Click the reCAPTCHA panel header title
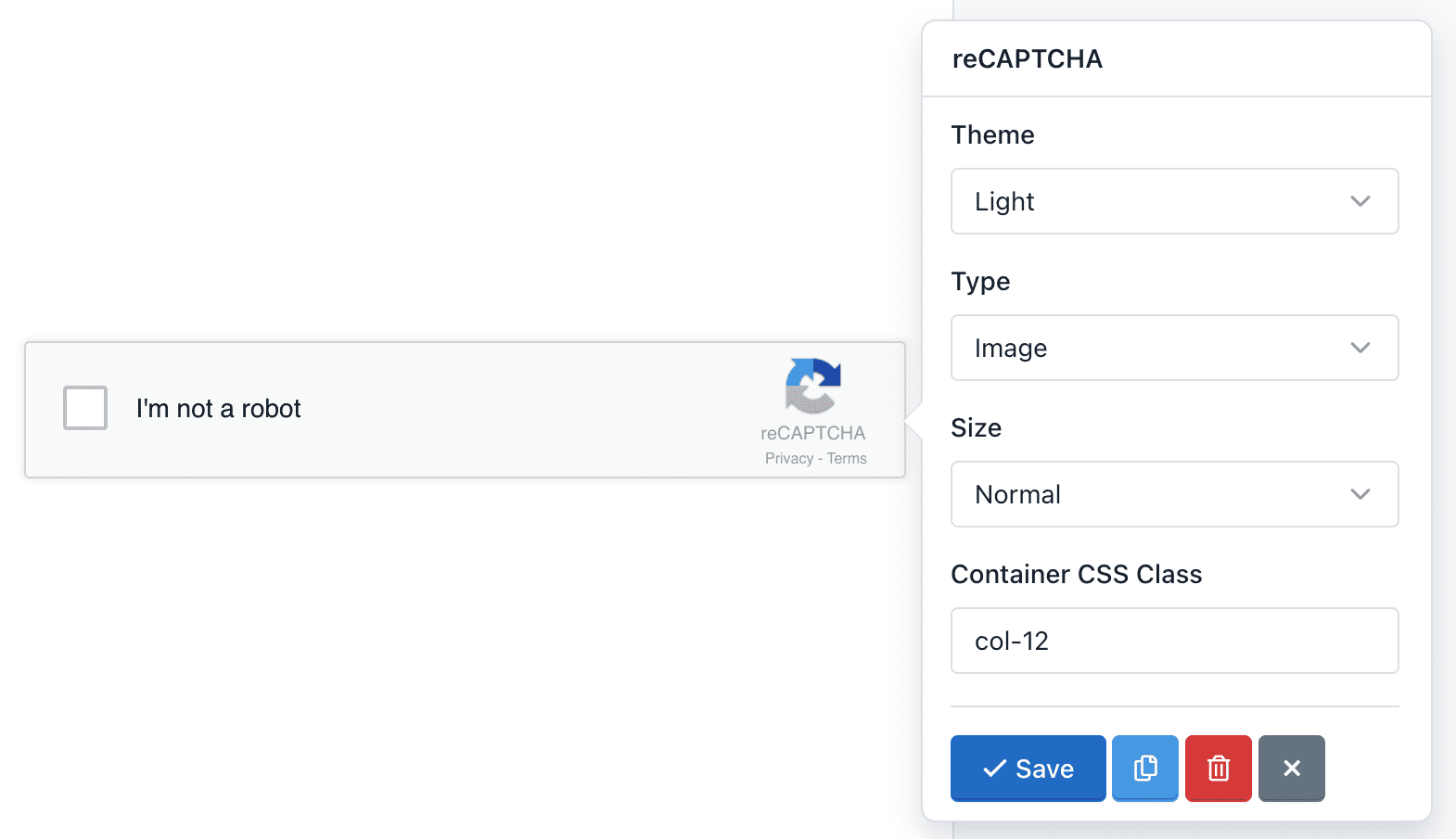 1027,59
